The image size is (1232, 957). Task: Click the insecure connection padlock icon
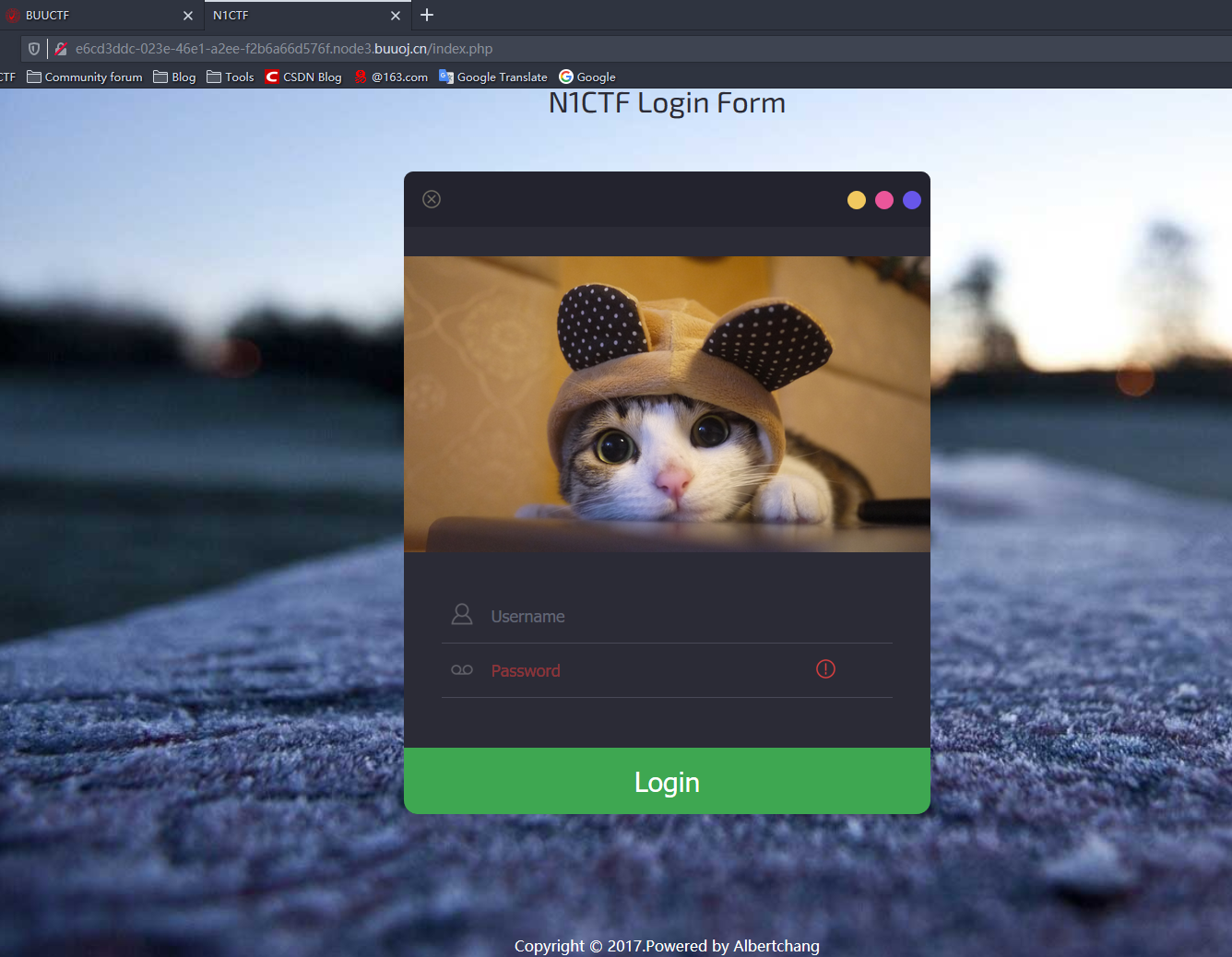[x=60, y=48]
